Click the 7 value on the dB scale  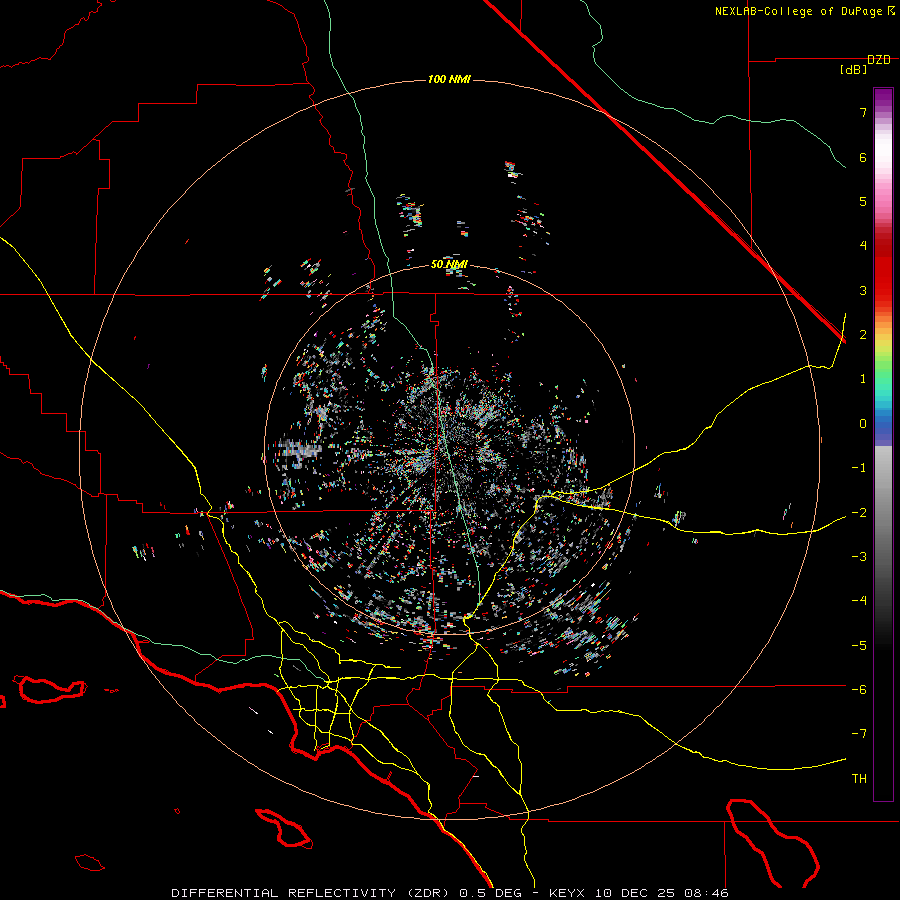tap(862, 113)
